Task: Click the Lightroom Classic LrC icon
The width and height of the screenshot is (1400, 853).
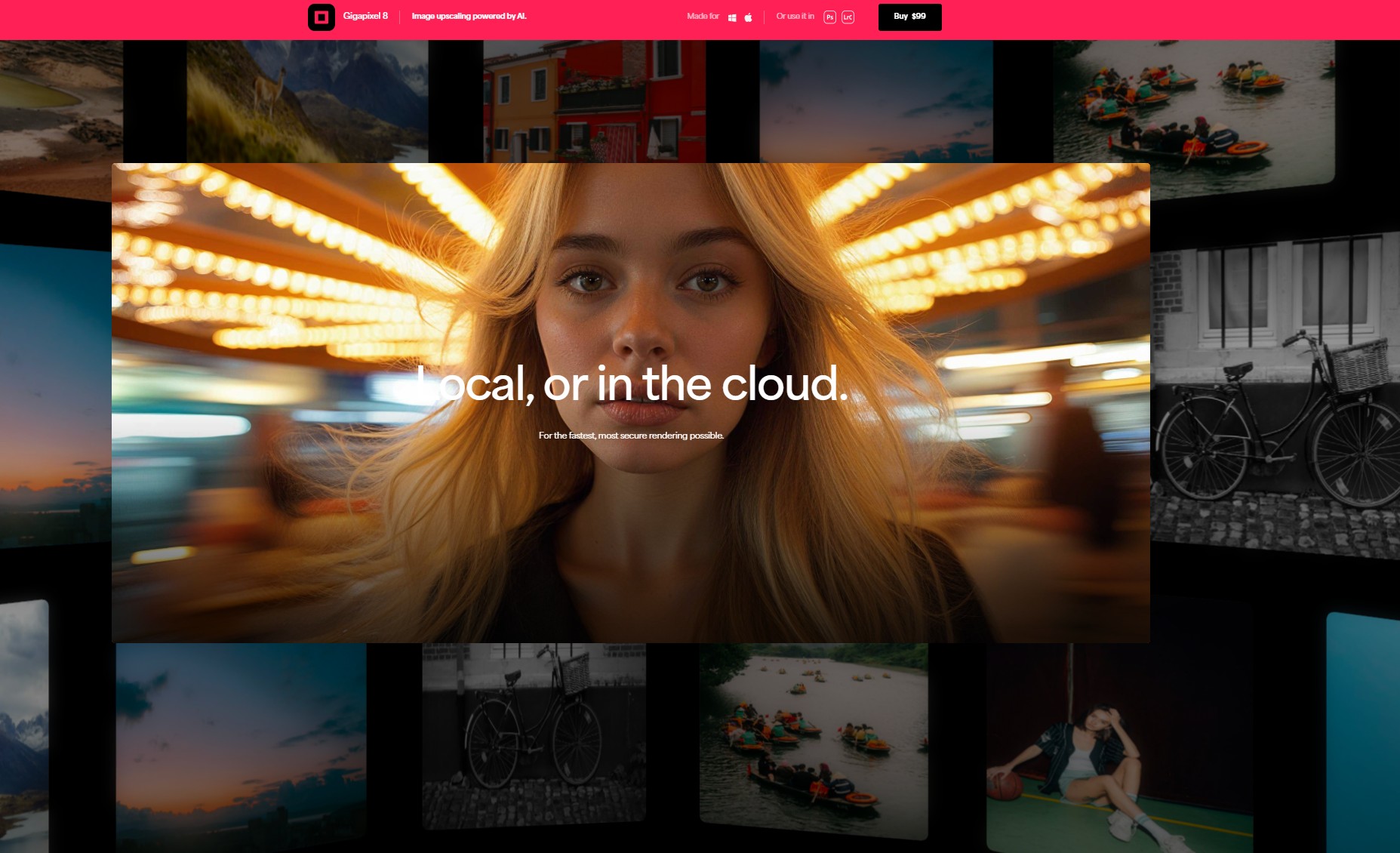Action: (848, 17)
